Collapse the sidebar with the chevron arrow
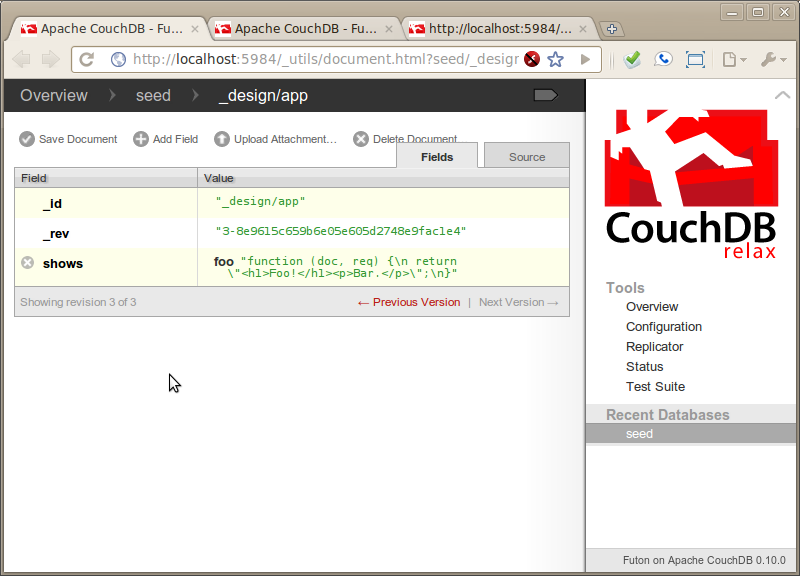This screenshot has height=576, width=800. tap(782, 94)
